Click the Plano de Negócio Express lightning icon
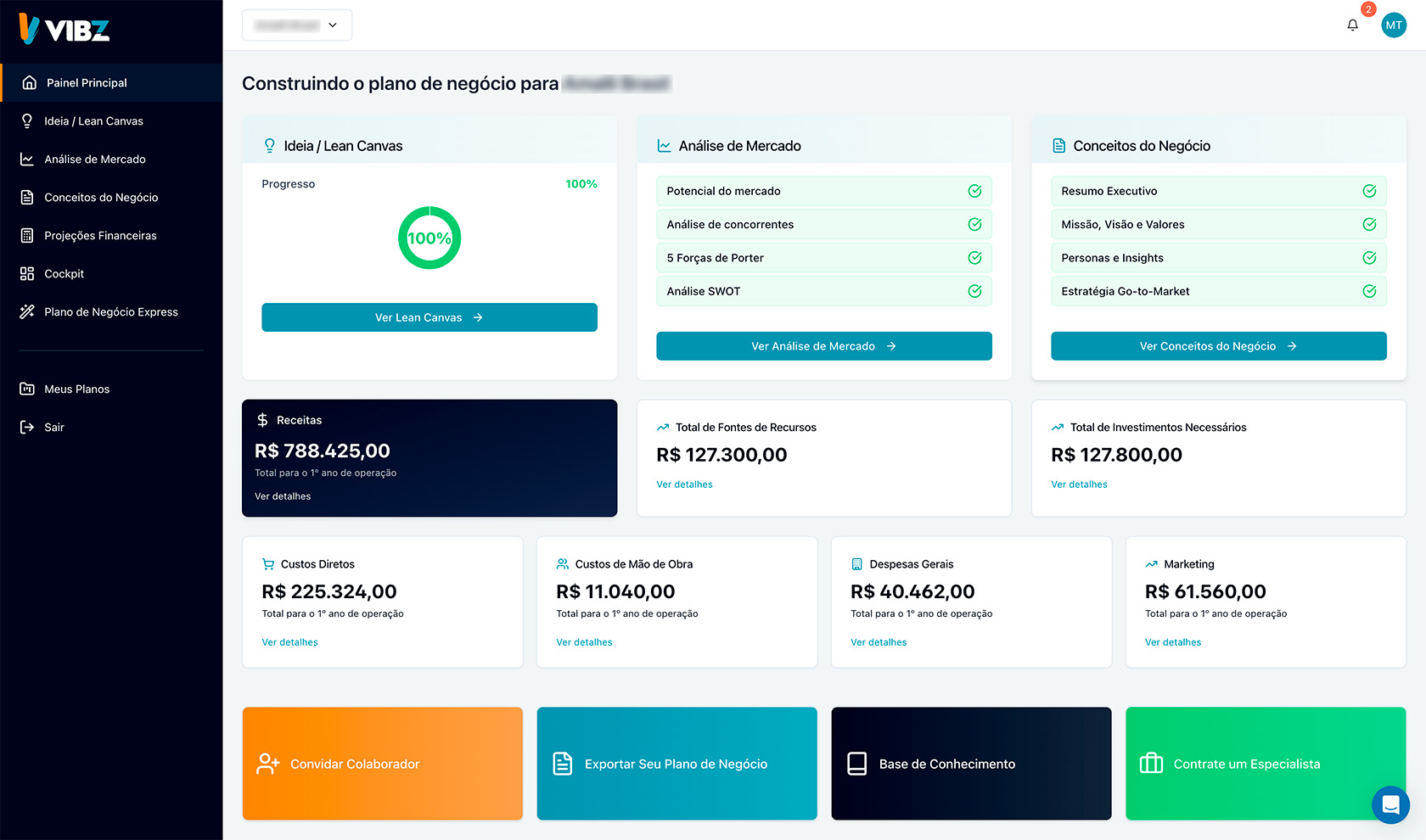 coord(27,311)
